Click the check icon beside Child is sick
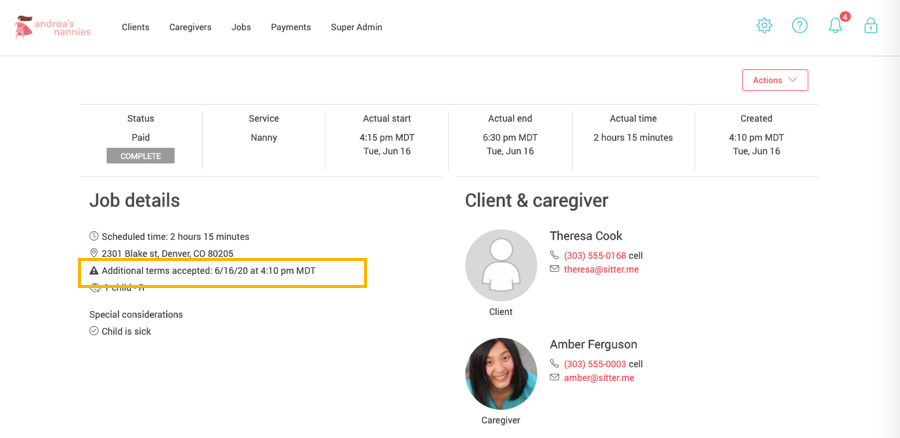Image resolution: width=900 pixels, height=438 pixels. [x=94, y=331]
